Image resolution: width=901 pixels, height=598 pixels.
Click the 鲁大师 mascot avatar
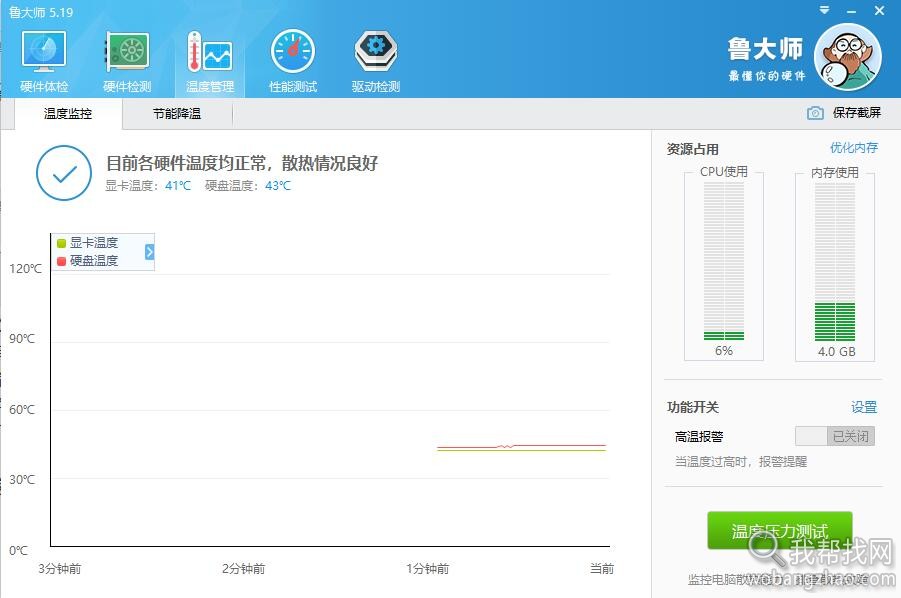tap(848, 57)
